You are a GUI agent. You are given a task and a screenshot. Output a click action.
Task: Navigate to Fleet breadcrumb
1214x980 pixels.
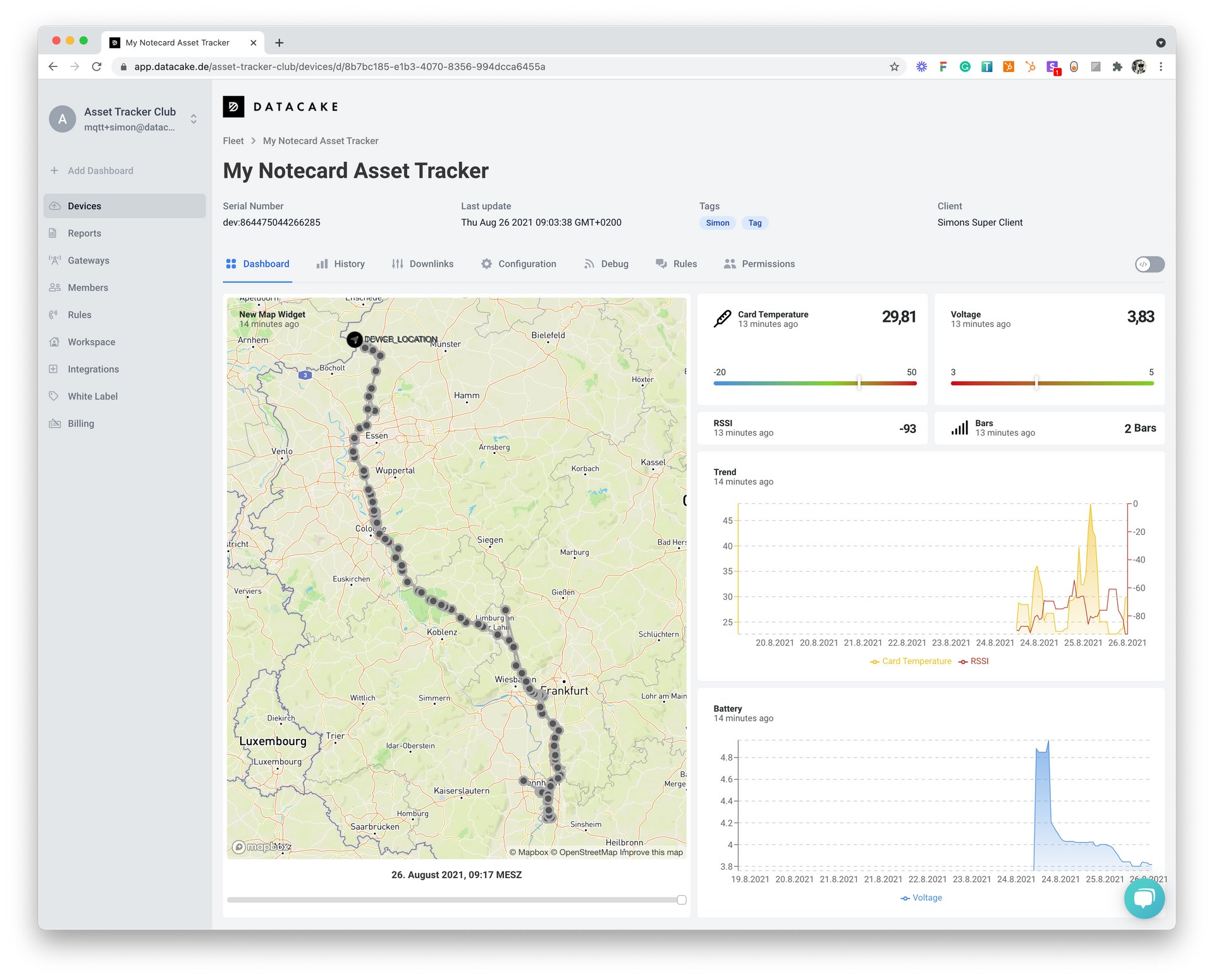[x=233, y=141]
